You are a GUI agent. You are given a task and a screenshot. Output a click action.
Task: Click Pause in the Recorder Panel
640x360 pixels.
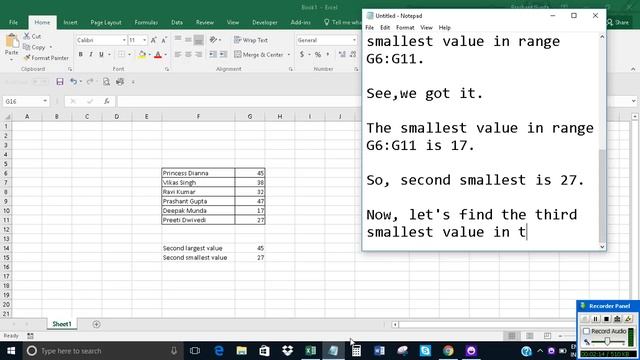pos(595,319)
